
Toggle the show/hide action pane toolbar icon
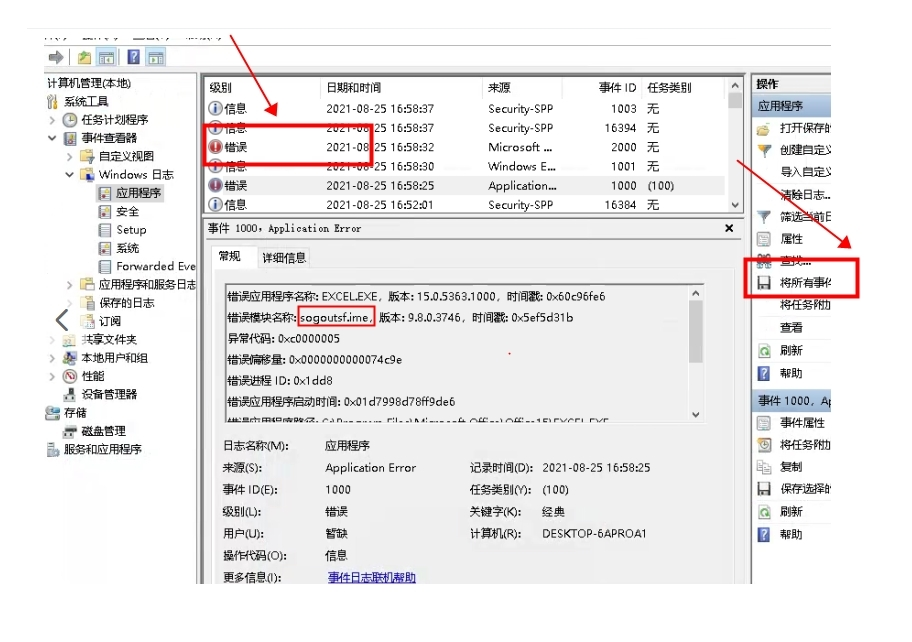click(156, 57)
